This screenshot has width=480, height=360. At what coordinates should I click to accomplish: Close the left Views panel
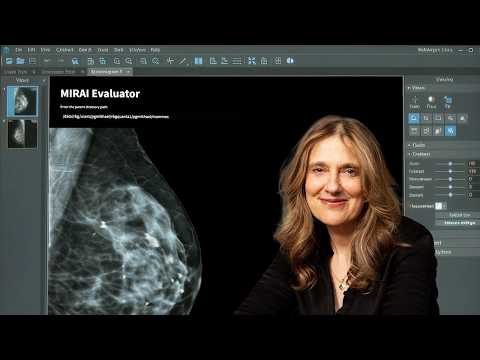coord(44,81)
